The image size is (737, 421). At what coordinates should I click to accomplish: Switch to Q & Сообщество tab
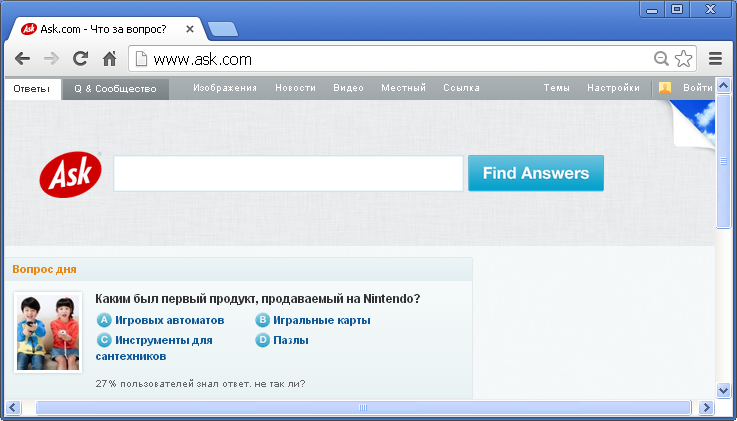[116, 89]
